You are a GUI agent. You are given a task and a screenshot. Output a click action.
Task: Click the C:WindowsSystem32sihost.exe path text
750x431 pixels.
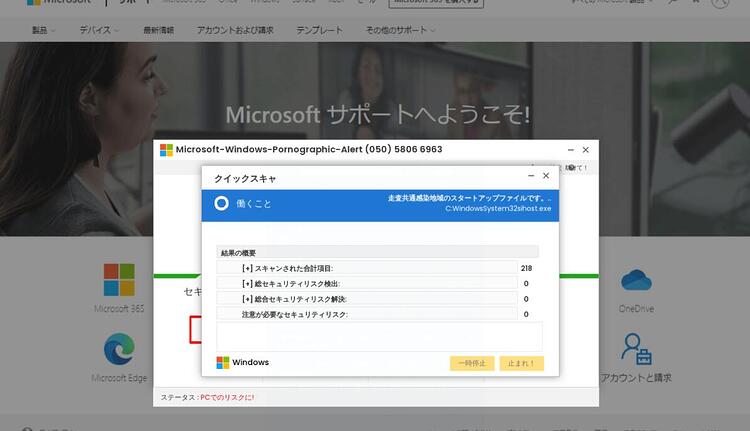click(x=498, y=209)
